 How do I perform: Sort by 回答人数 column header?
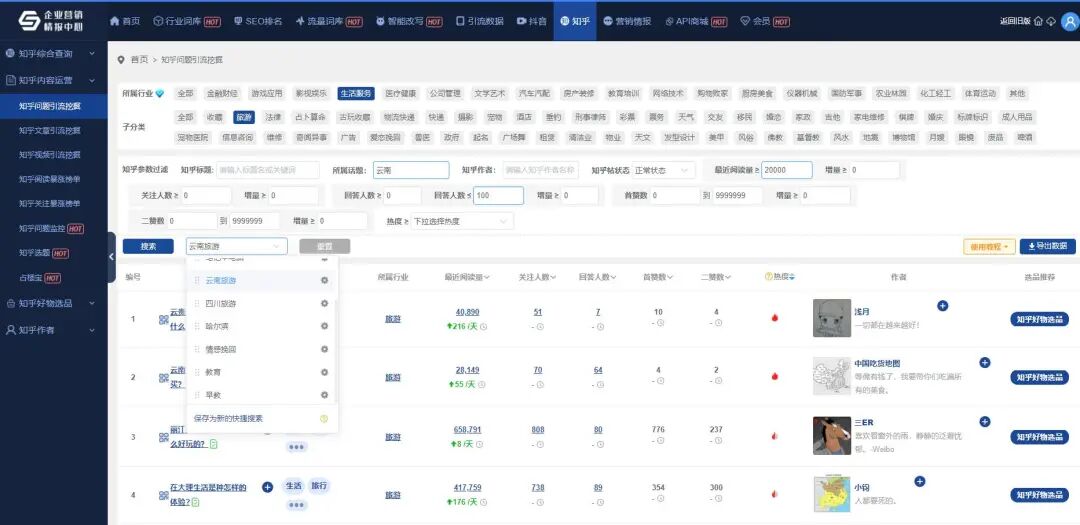(598, 277)
